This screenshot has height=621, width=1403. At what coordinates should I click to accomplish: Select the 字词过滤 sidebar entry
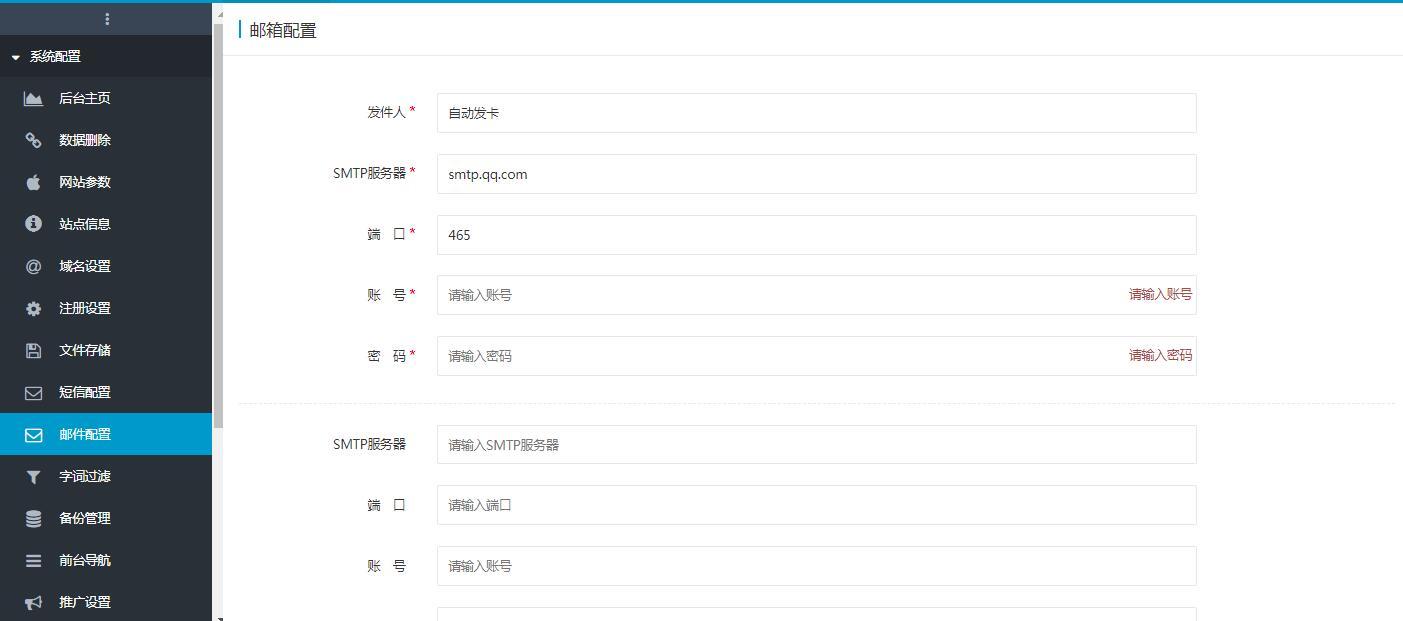click(106, 476)
